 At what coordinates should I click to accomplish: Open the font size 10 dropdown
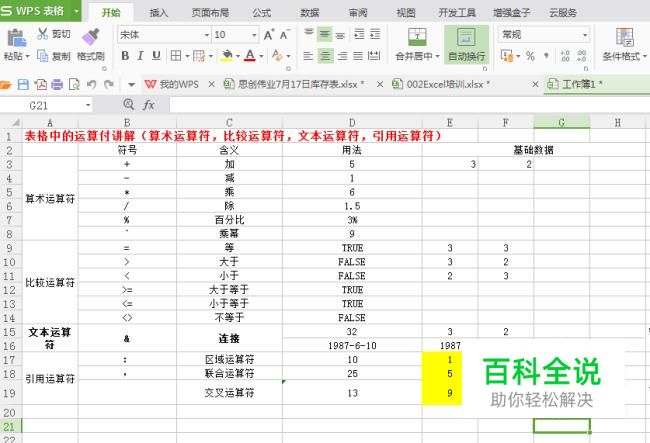(254, 35)
